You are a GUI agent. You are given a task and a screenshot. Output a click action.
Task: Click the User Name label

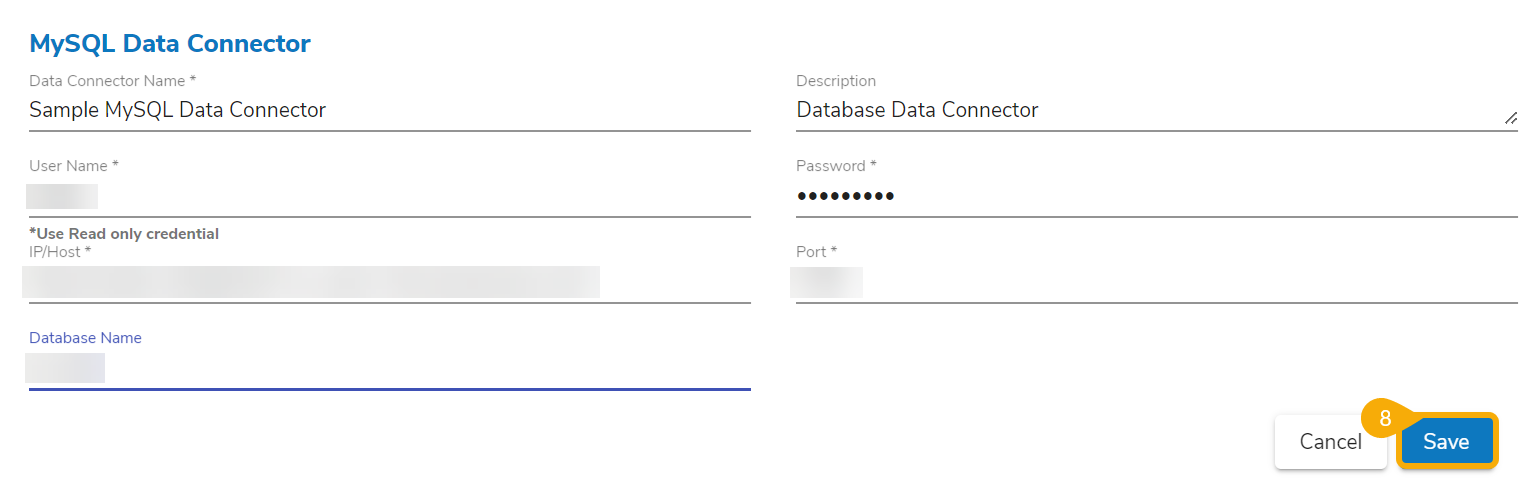click(74, 166)
